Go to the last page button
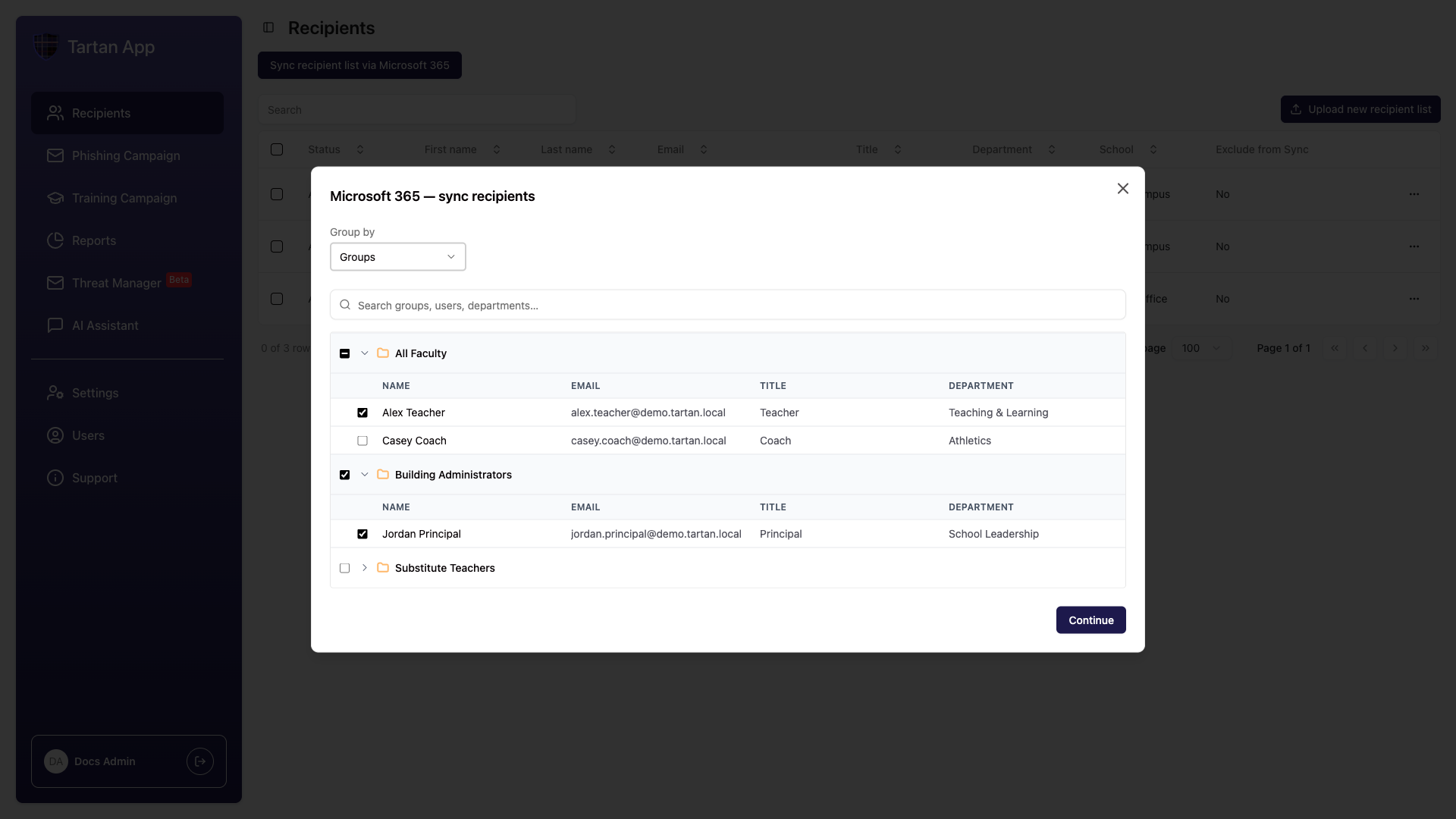The image size is (1456, 819). coord(1426,348)
